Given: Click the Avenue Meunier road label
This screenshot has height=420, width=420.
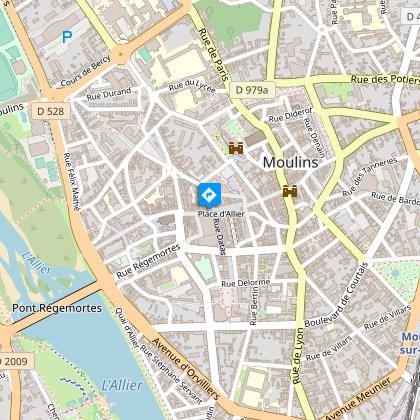Looking at the screenshot, I should point(358,398).
